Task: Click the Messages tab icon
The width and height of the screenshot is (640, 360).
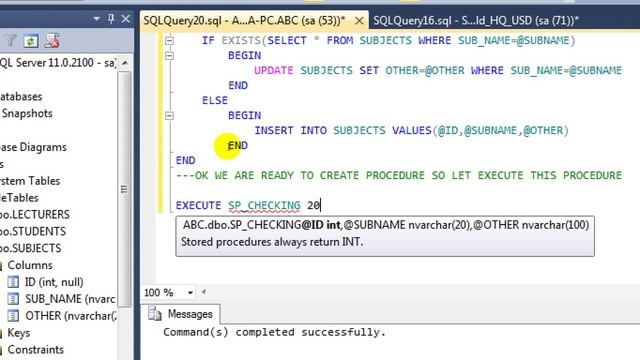Action: click(155, 314)
